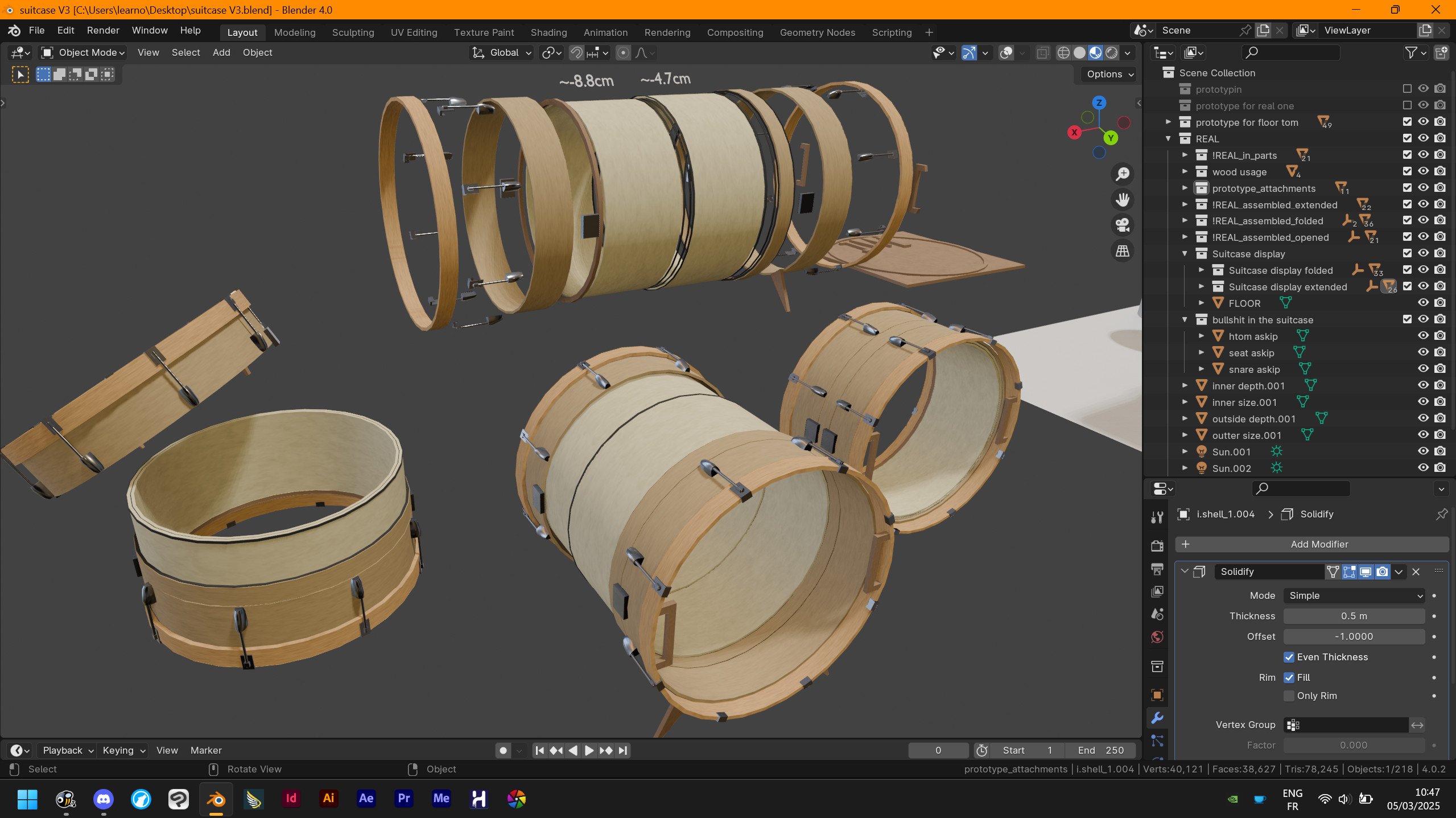The image size is (1456, 818).
Task: Switch to the Shading workspace tab
Action: [x=548, y=32]
